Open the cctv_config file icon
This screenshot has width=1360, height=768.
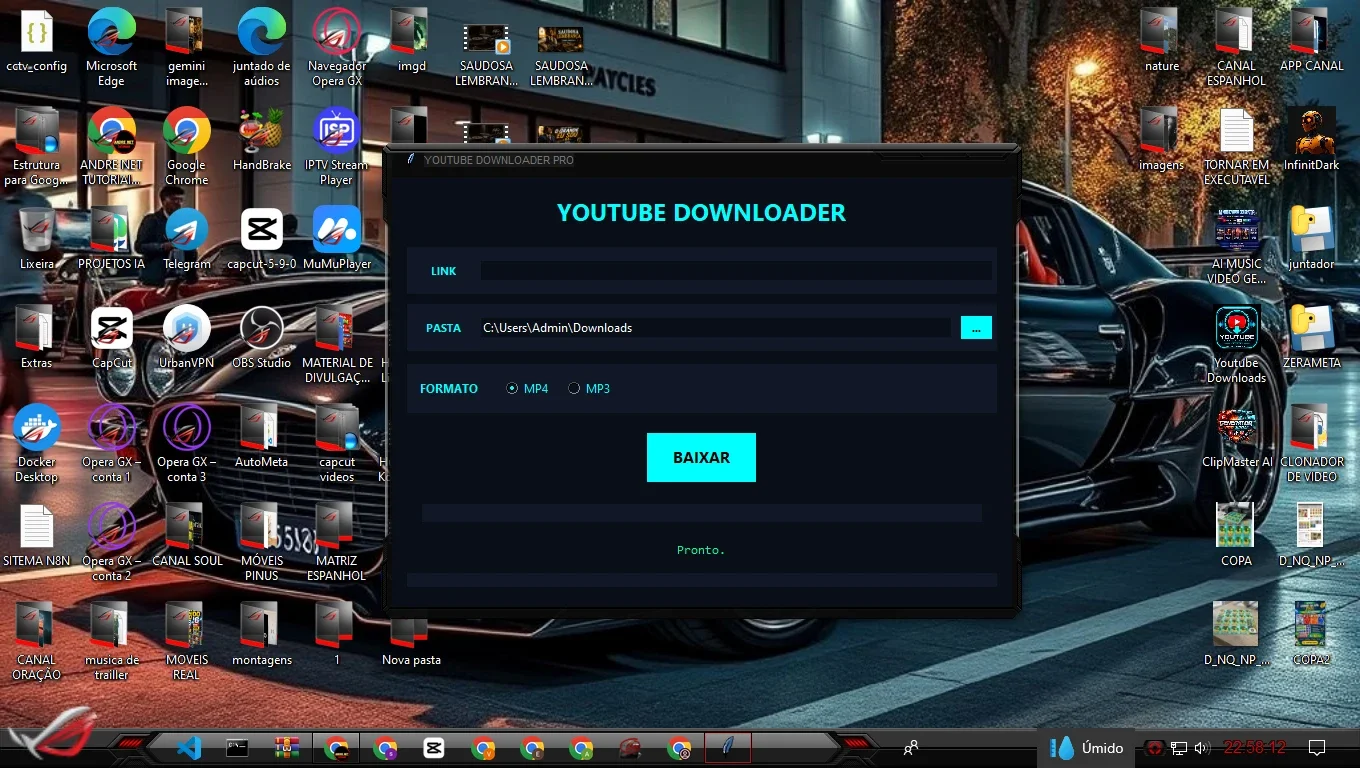coord(37,41)
